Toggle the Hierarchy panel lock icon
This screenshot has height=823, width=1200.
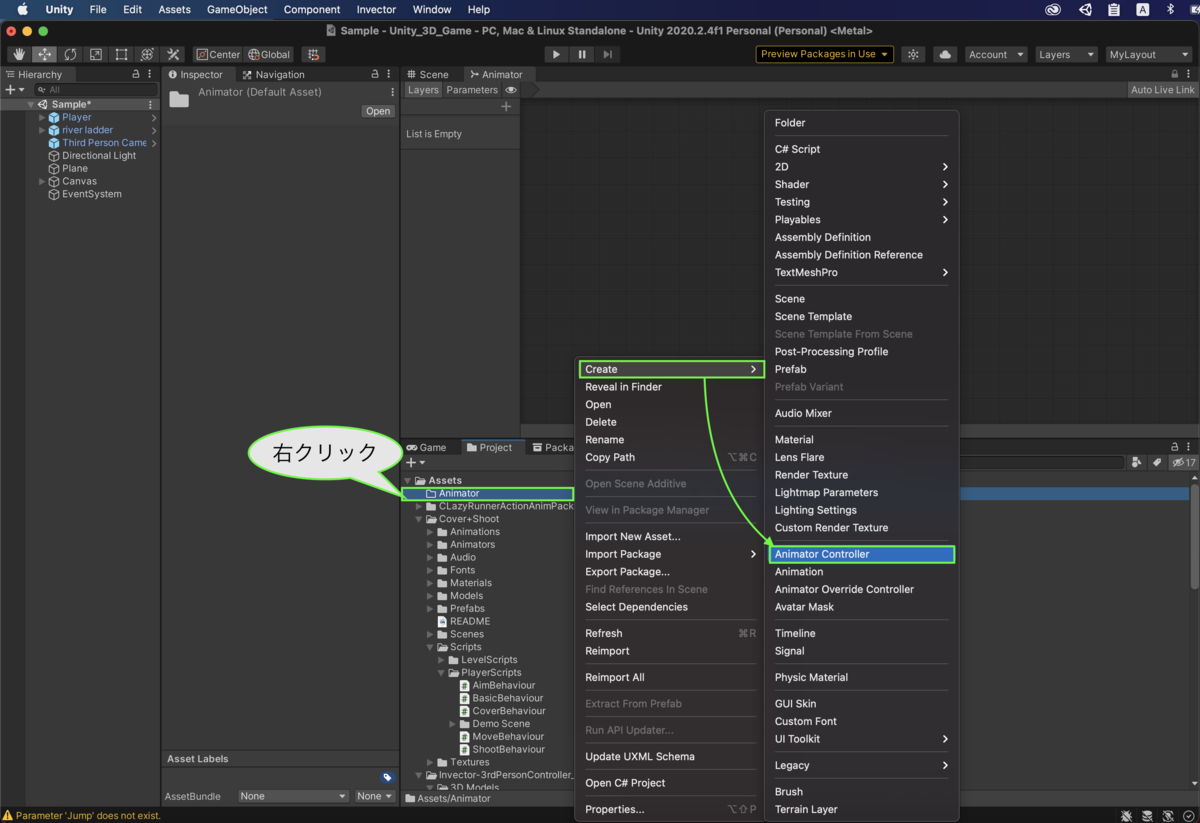[x=136, y=74]
